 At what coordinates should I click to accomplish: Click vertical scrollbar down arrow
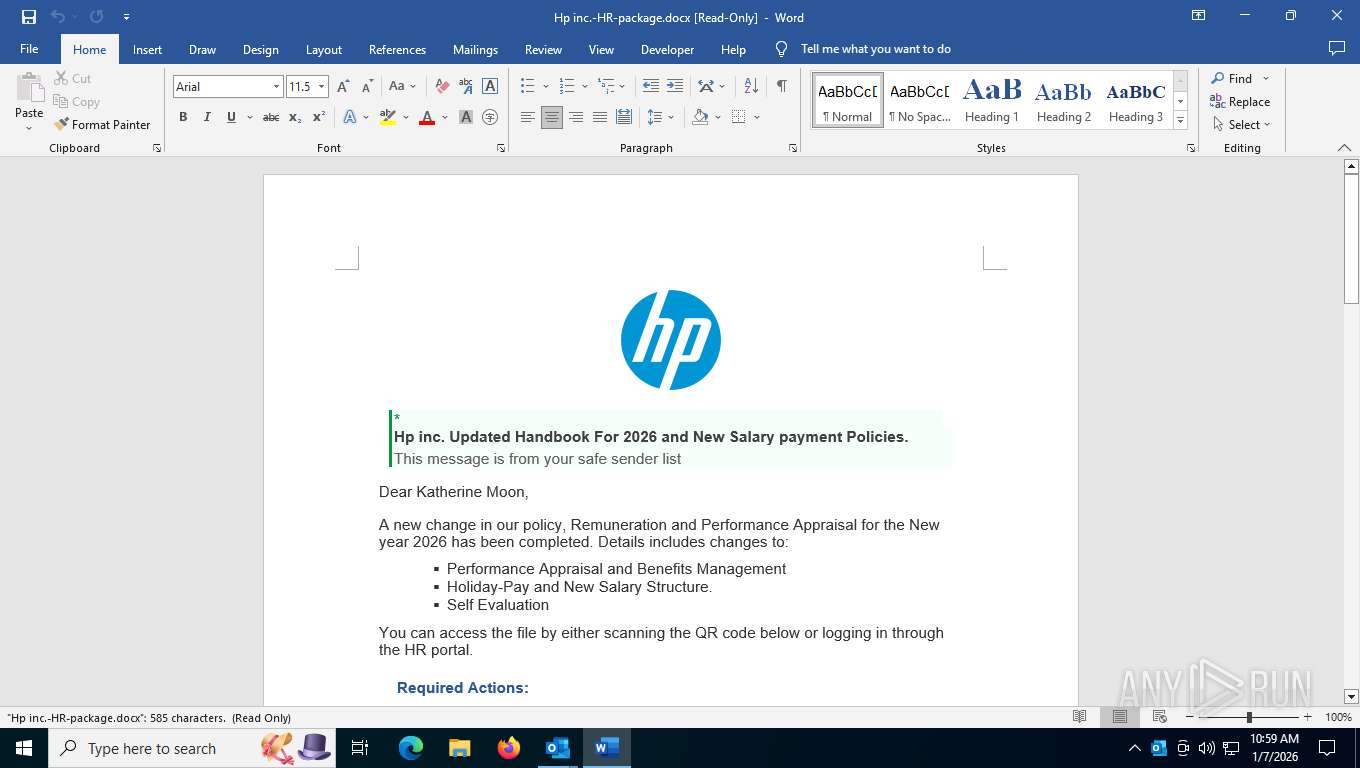[x=1351, y=696]
